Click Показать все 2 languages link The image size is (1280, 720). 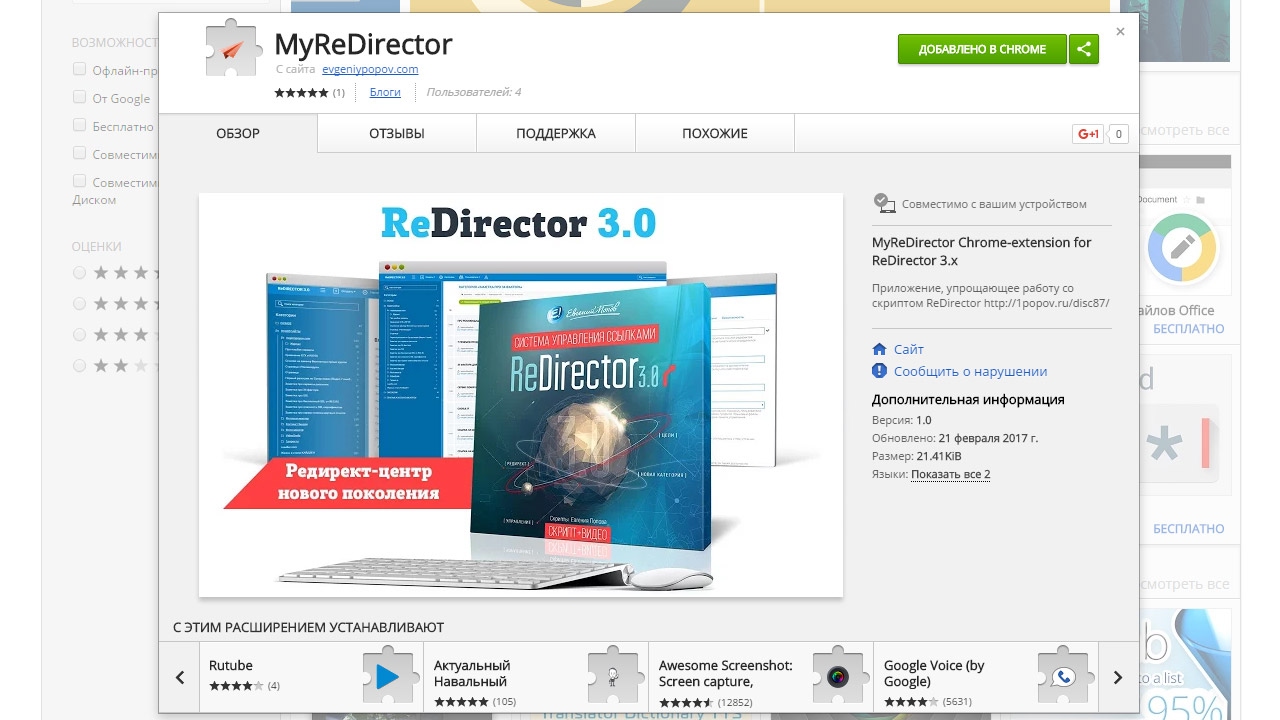click(x=951, y=474)
